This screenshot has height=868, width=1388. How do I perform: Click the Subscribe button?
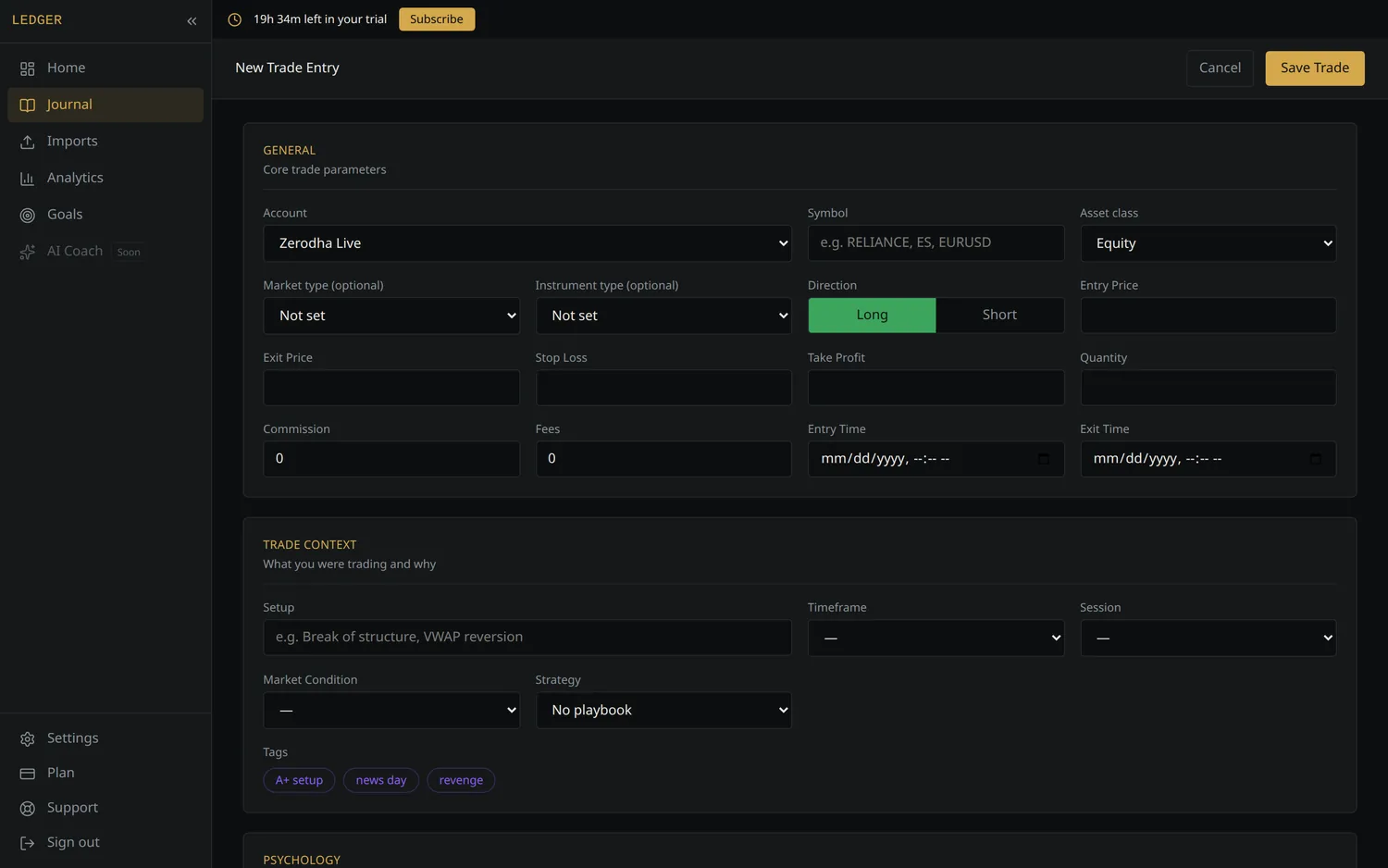437,19
